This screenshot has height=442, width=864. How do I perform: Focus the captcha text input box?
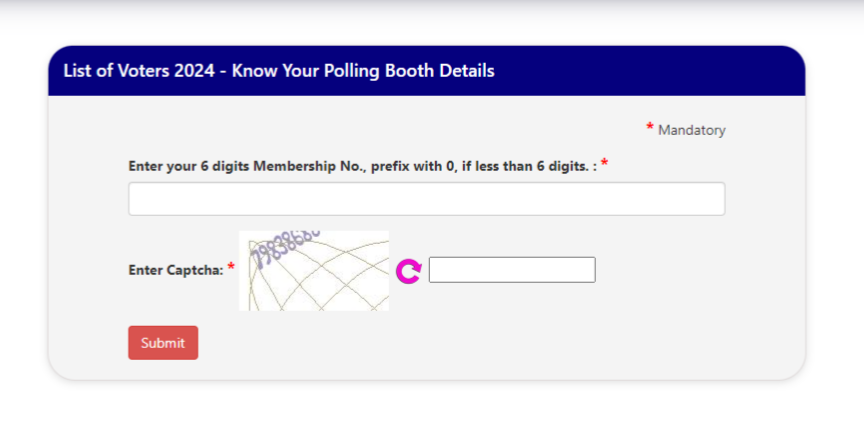pyautogui.click(x=512, y=270)
